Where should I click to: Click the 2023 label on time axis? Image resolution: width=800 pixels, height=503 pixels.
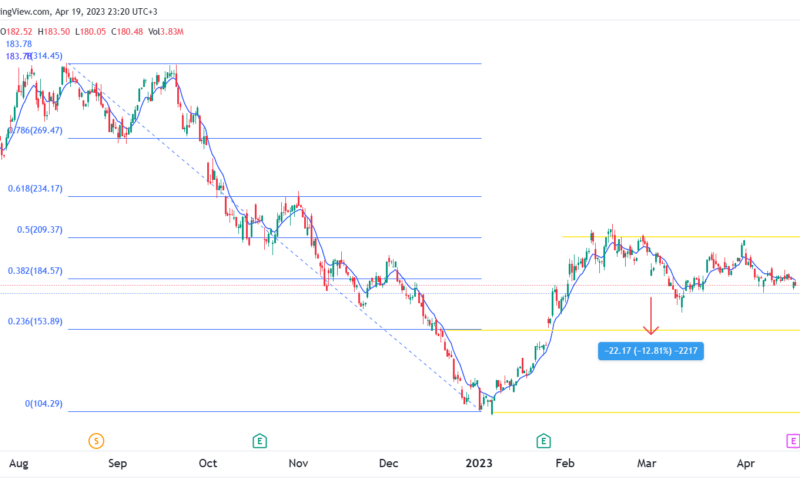479,463
